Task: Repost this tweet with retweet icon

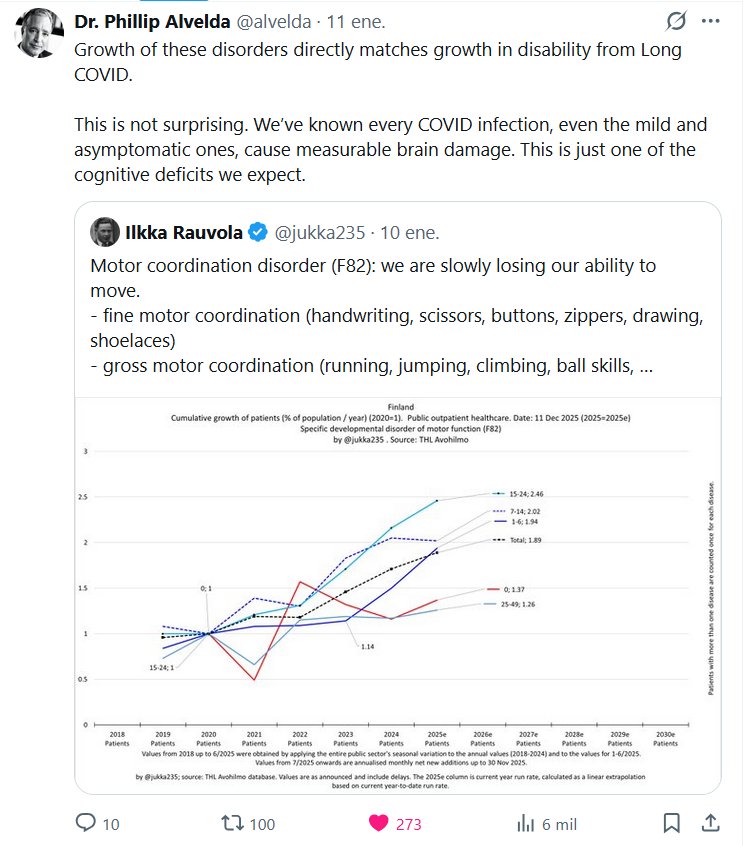Action: click(x=232, y=823)
